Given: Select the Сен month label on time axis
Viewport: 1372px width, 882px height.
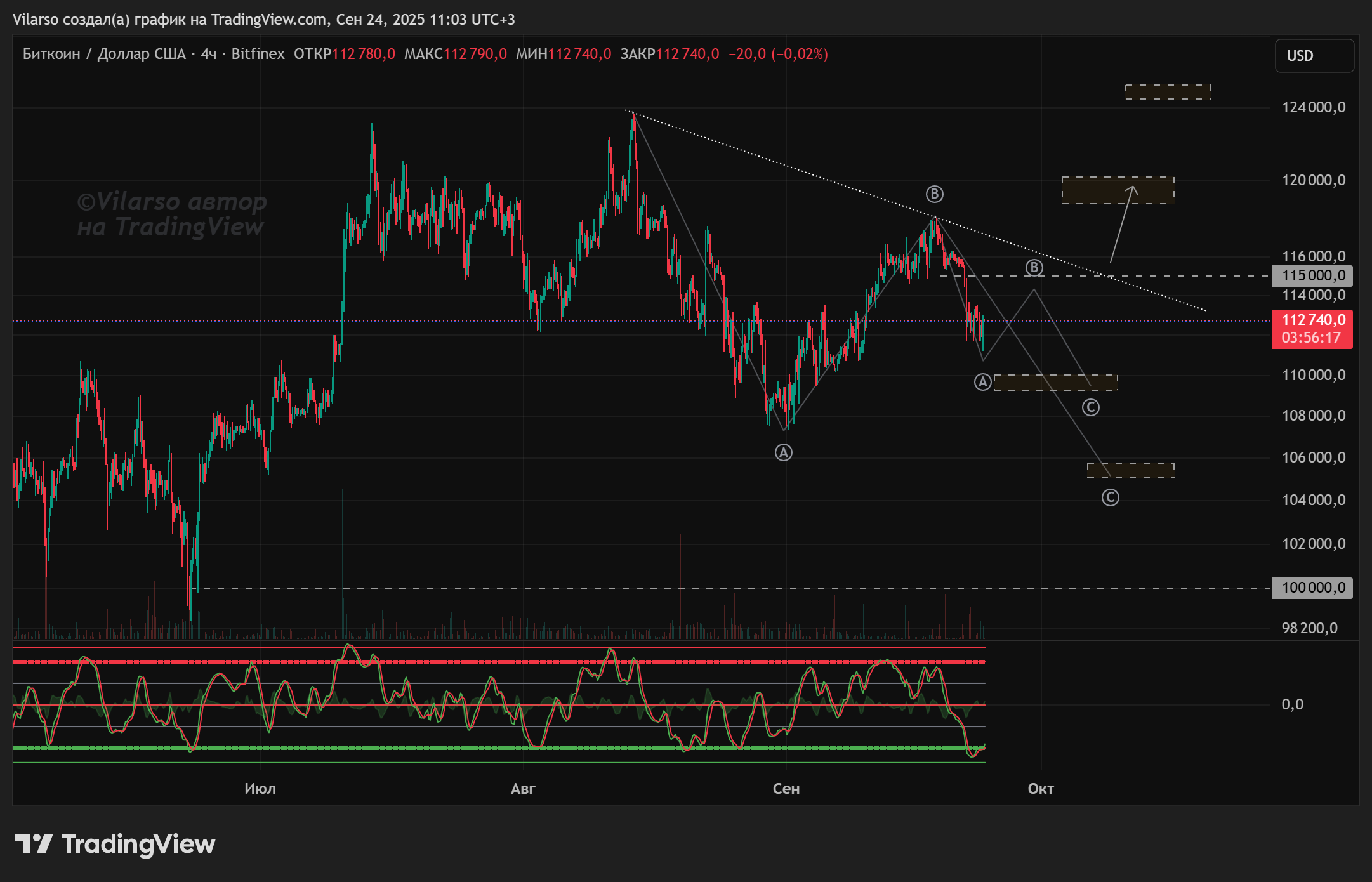Looking at the screenshot, I should 786,789.
